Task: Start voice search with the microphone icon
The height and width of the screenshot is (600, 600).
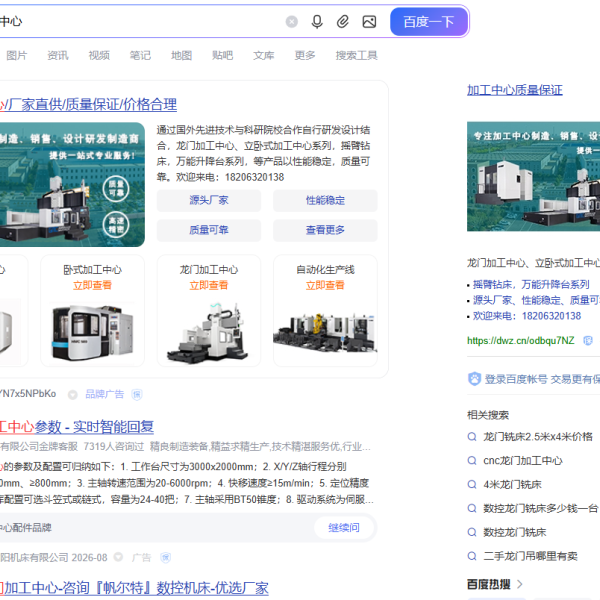Action: [x=317, y=22]
